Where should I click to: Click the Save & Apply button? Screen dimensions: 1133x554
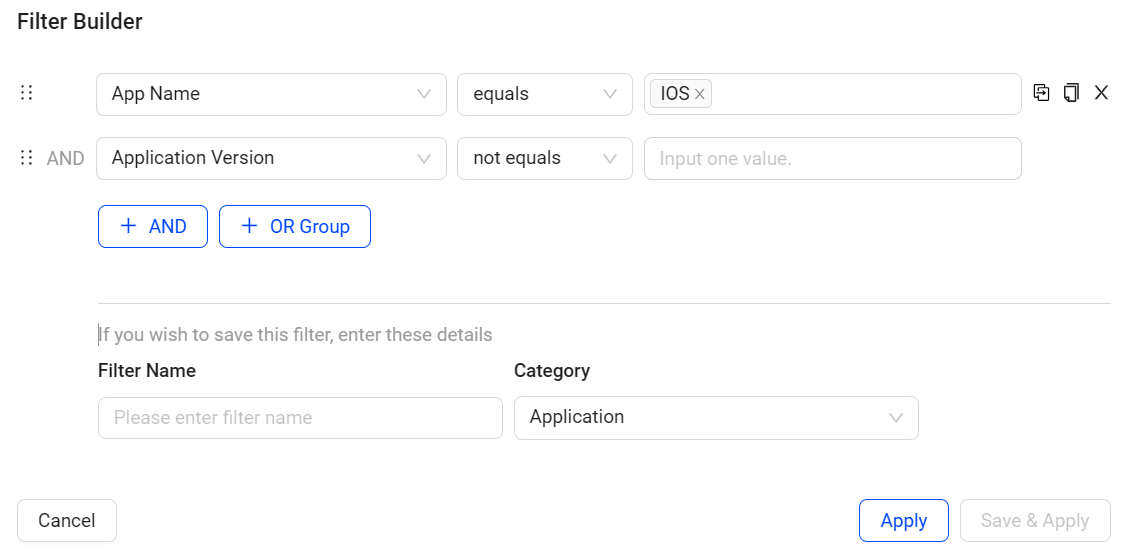(x=1034, y=520)
